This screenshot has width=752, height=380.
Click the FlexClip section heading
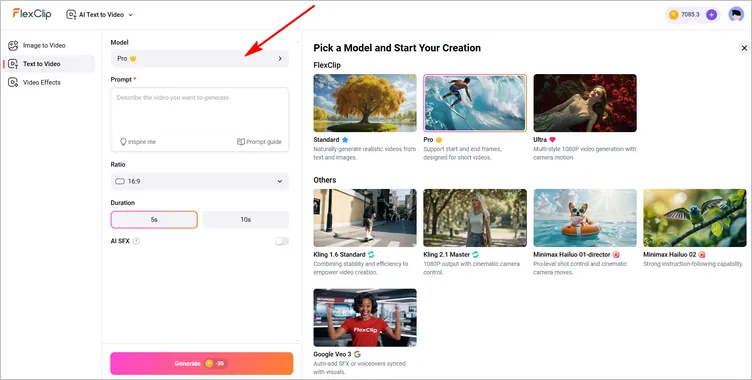(327, 65)
